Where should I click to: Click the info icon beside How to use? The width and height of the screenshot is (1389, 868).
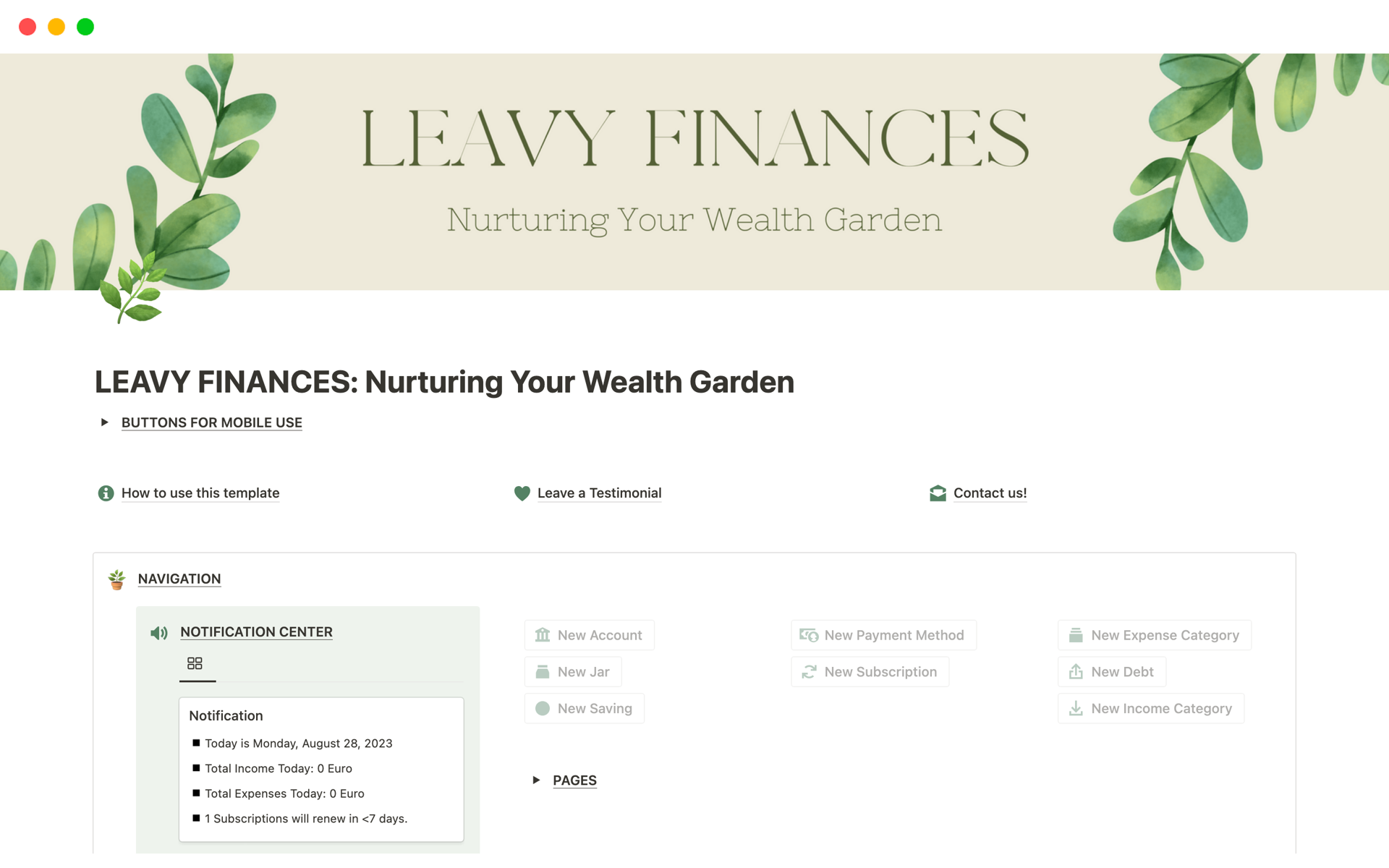tap(106, 493)
